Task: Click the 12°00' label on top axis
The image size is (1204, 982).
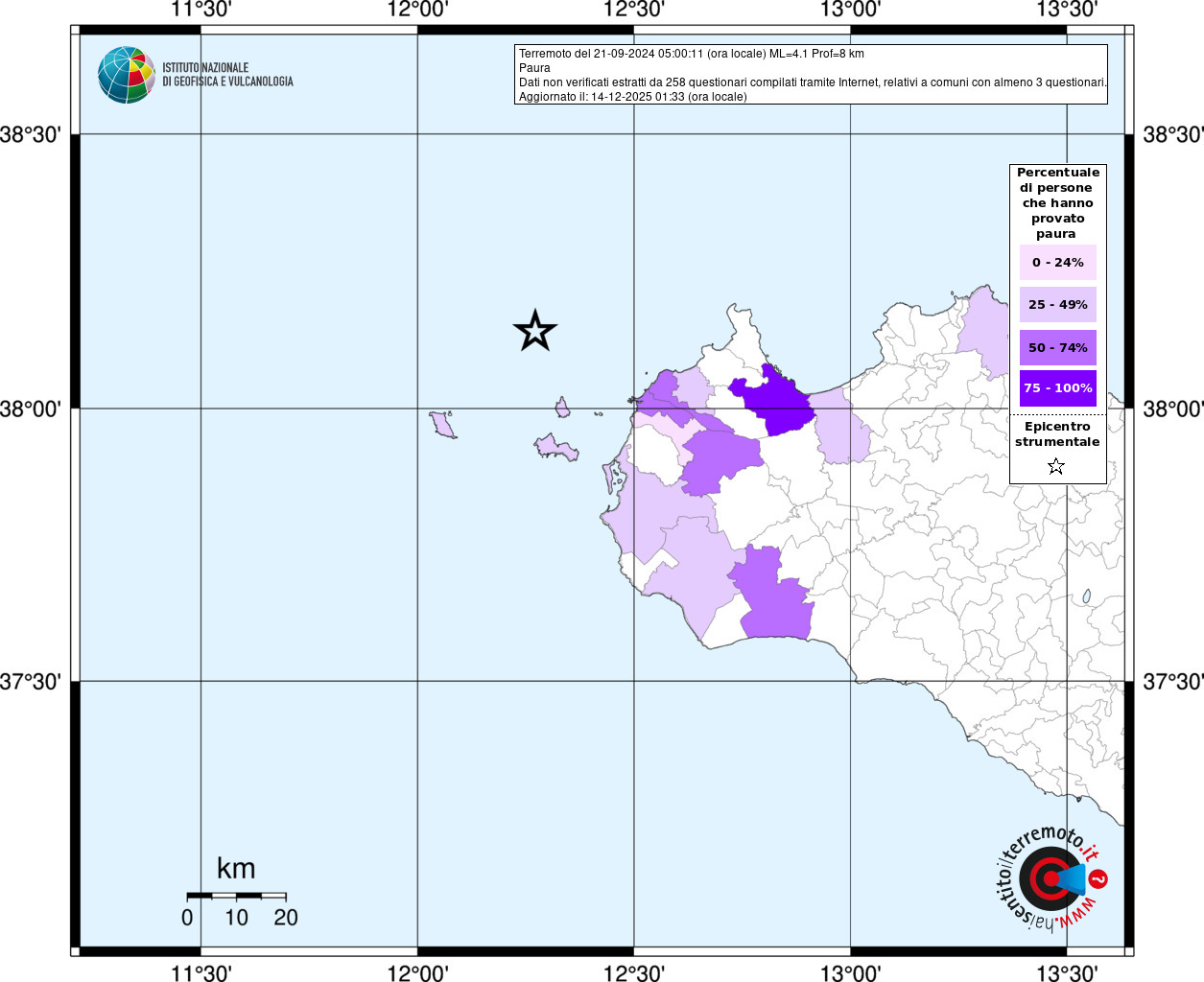Action: [417, 11]
